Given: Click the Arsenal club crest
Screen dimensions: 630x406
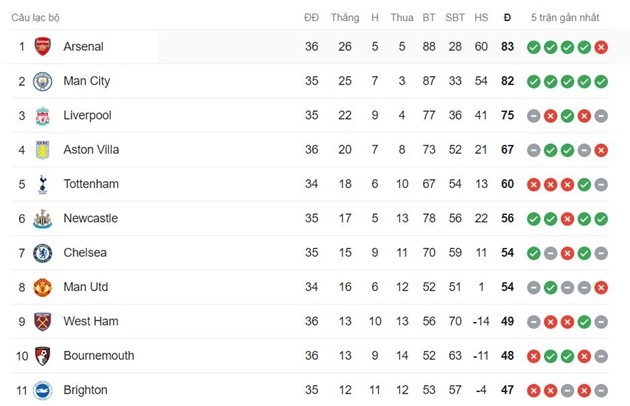Looking at the screenshot, I should pyautogui.click(x=42, y=47).
